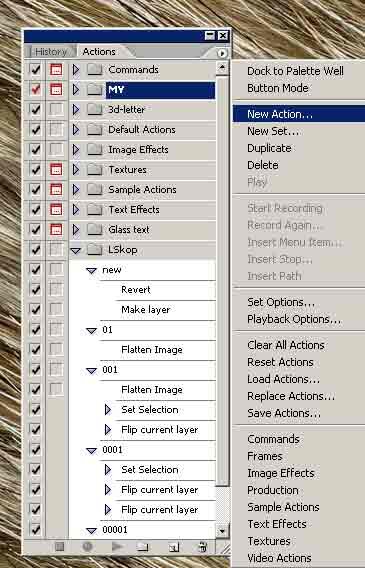Expand the MY action set
365x568 pixels.
76,89
